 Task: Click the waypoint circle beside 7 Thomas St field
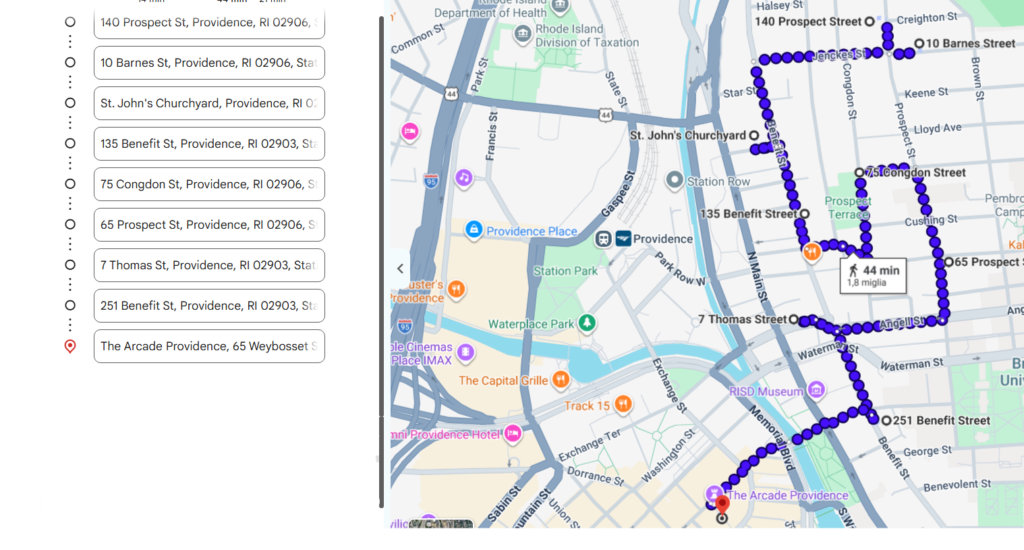[x=70, y=265]
